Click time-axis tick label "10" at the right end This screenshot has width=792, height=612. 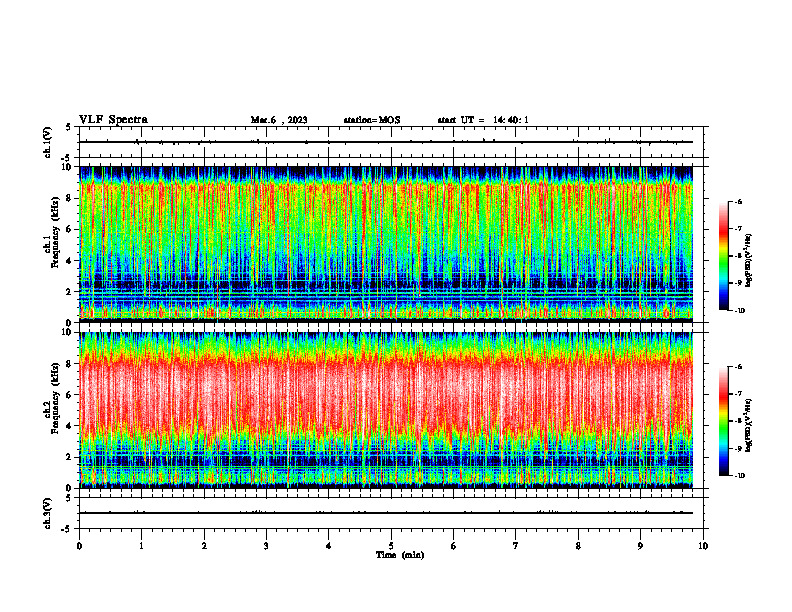703,546
